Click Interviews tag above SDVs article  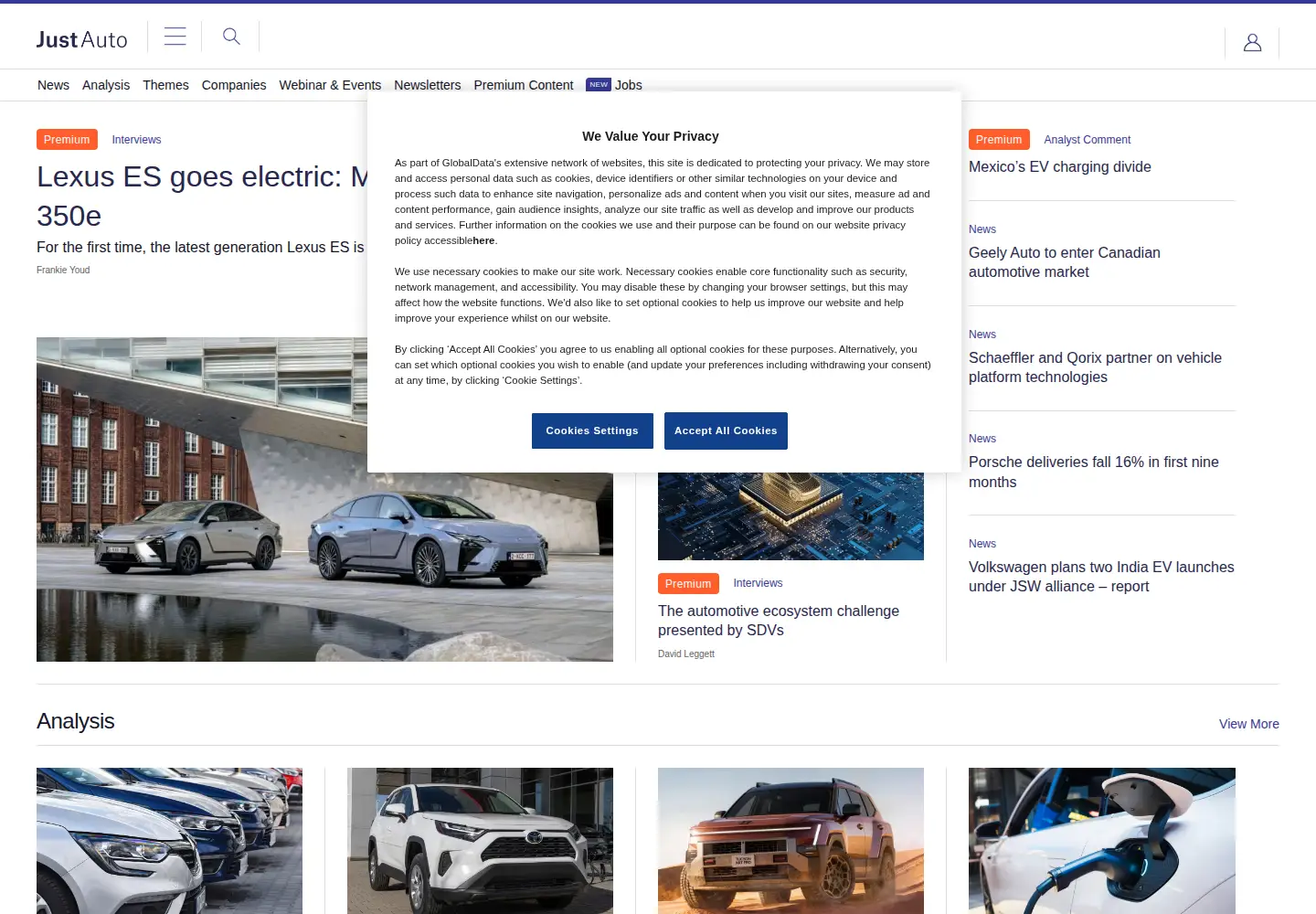point(758,583)
